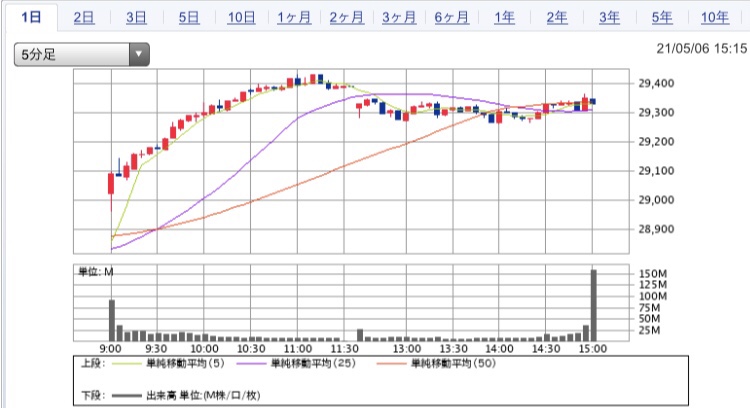Click the 10:30 time axis label
The image size is (750, 408).
[x=251, y=349]
